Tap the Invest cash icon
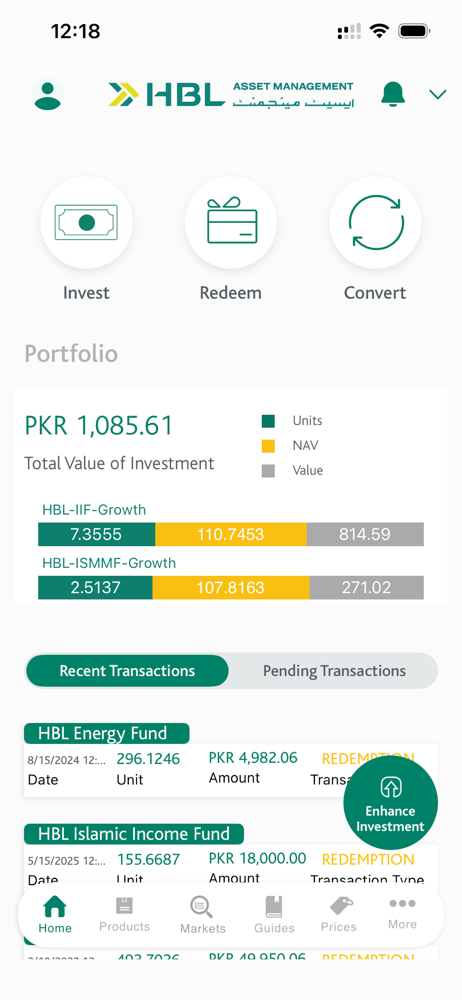This screenshot has height=1000, width=462. [x=87, y=223]
